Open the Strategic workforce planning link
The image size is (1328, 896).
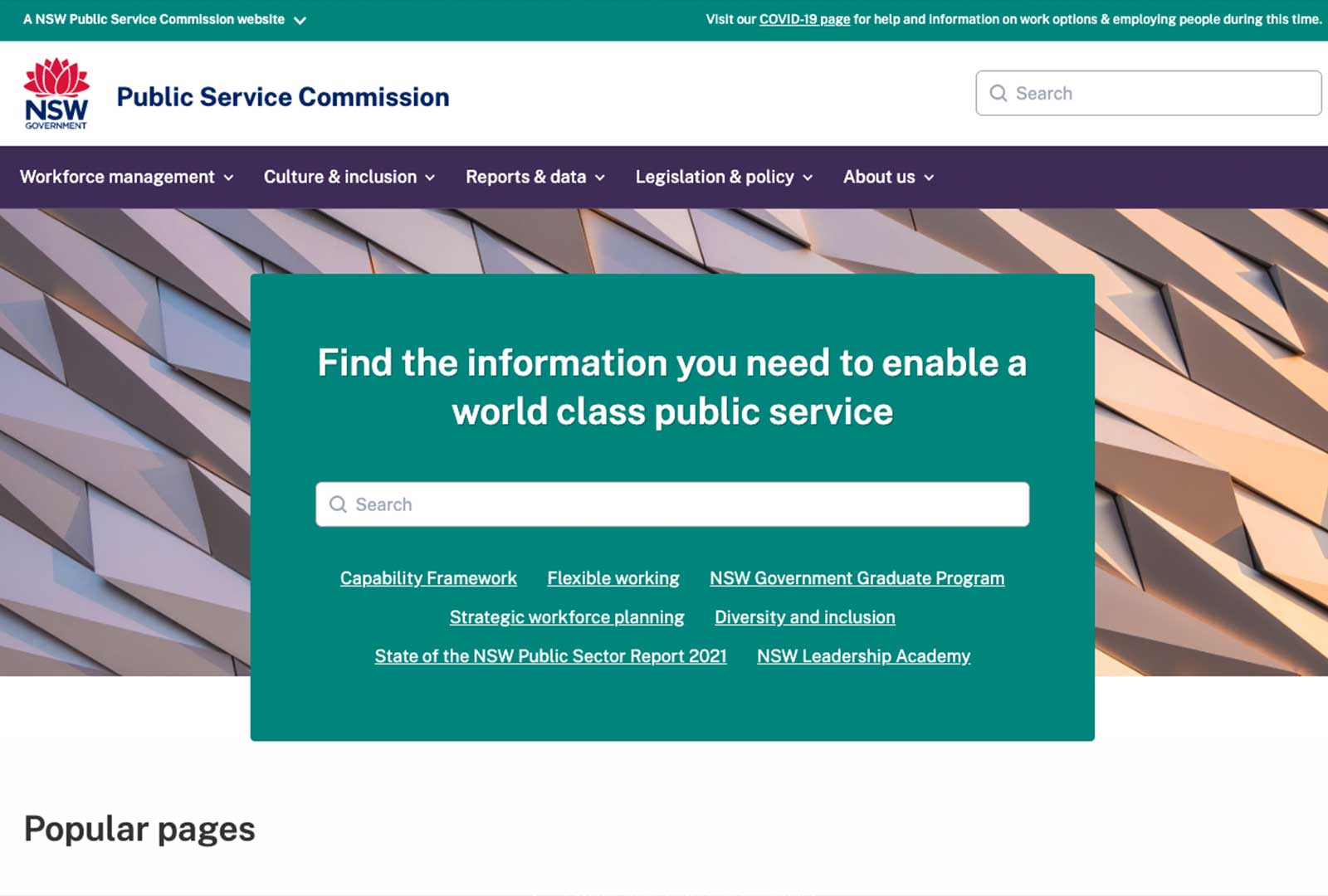[567, 617]
